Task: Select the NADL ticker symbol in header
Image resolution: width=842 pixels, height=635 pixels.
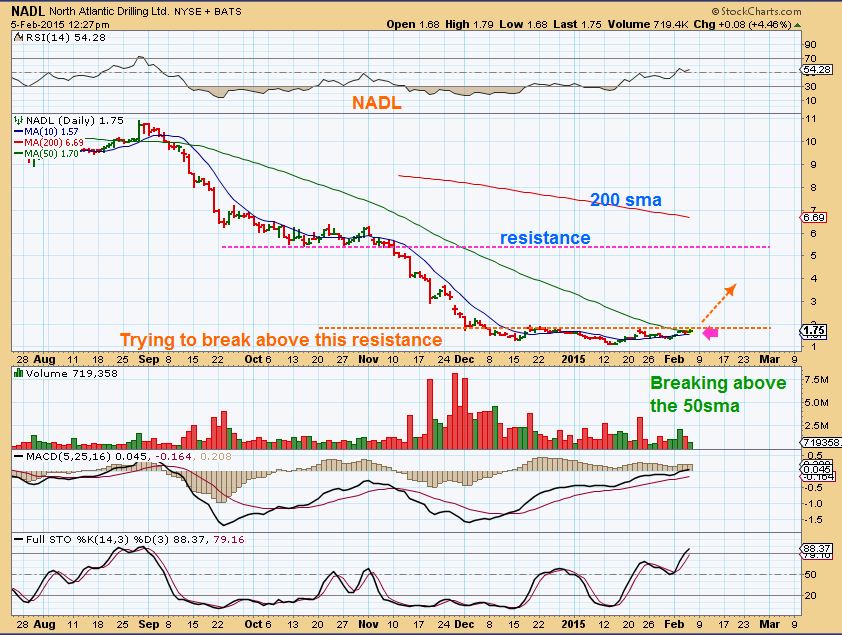Action: click(29, 11)
